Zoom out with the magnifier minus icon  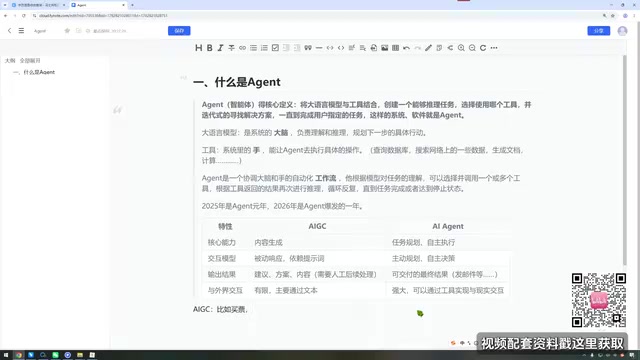pos(472,48)
